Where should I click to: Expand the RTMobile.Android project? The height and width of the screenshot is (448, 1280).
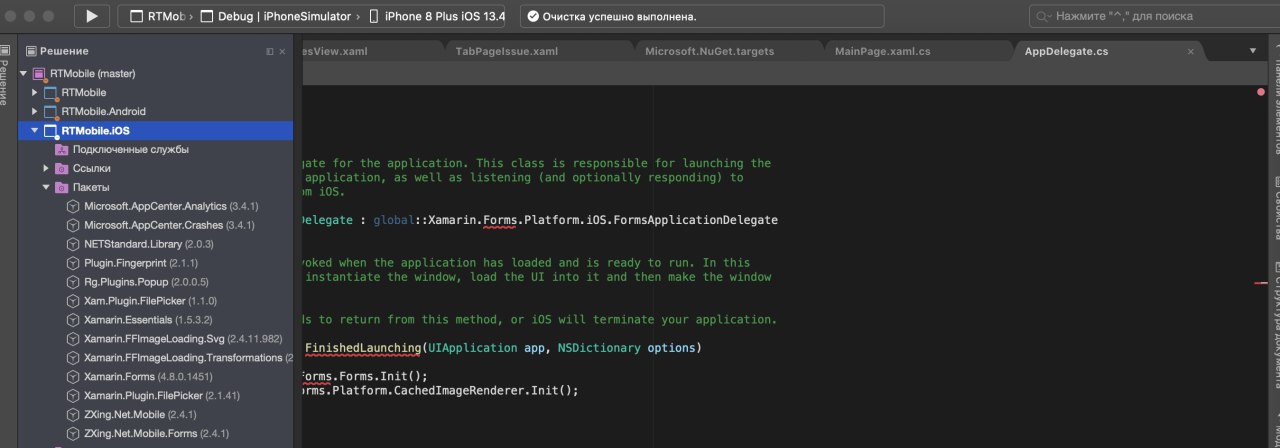tap(34, 111)
